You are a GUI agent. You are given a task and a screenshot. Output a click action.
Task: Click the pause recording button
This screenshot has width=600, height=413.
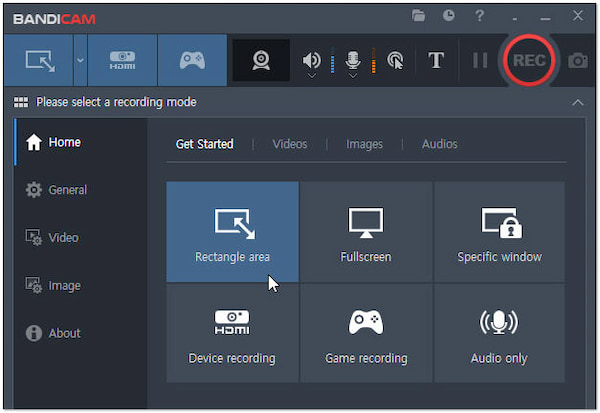tap(480, 60)
